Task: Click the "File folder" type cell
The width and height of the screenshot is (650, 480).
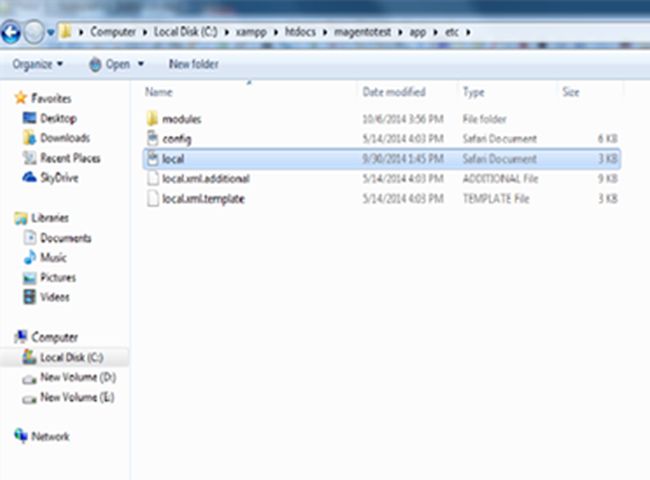Action: (485, 119)
